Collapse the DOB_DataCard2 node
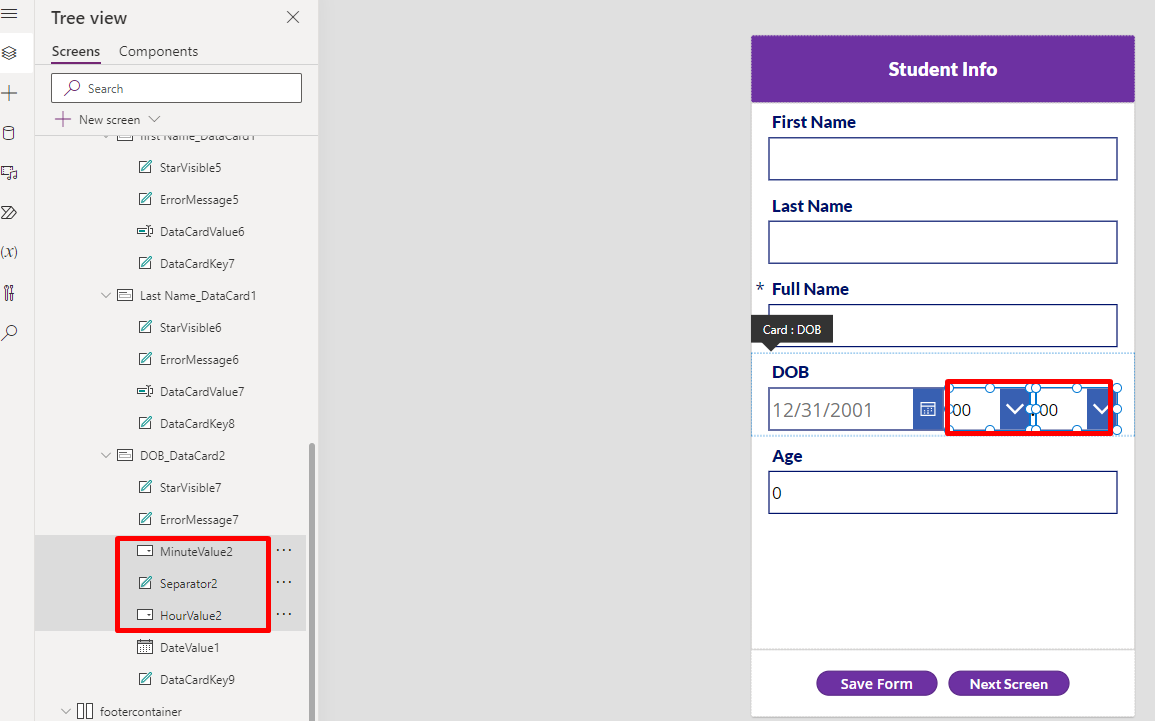Viewport: 1155px width, 721px height. click(106, 455)
